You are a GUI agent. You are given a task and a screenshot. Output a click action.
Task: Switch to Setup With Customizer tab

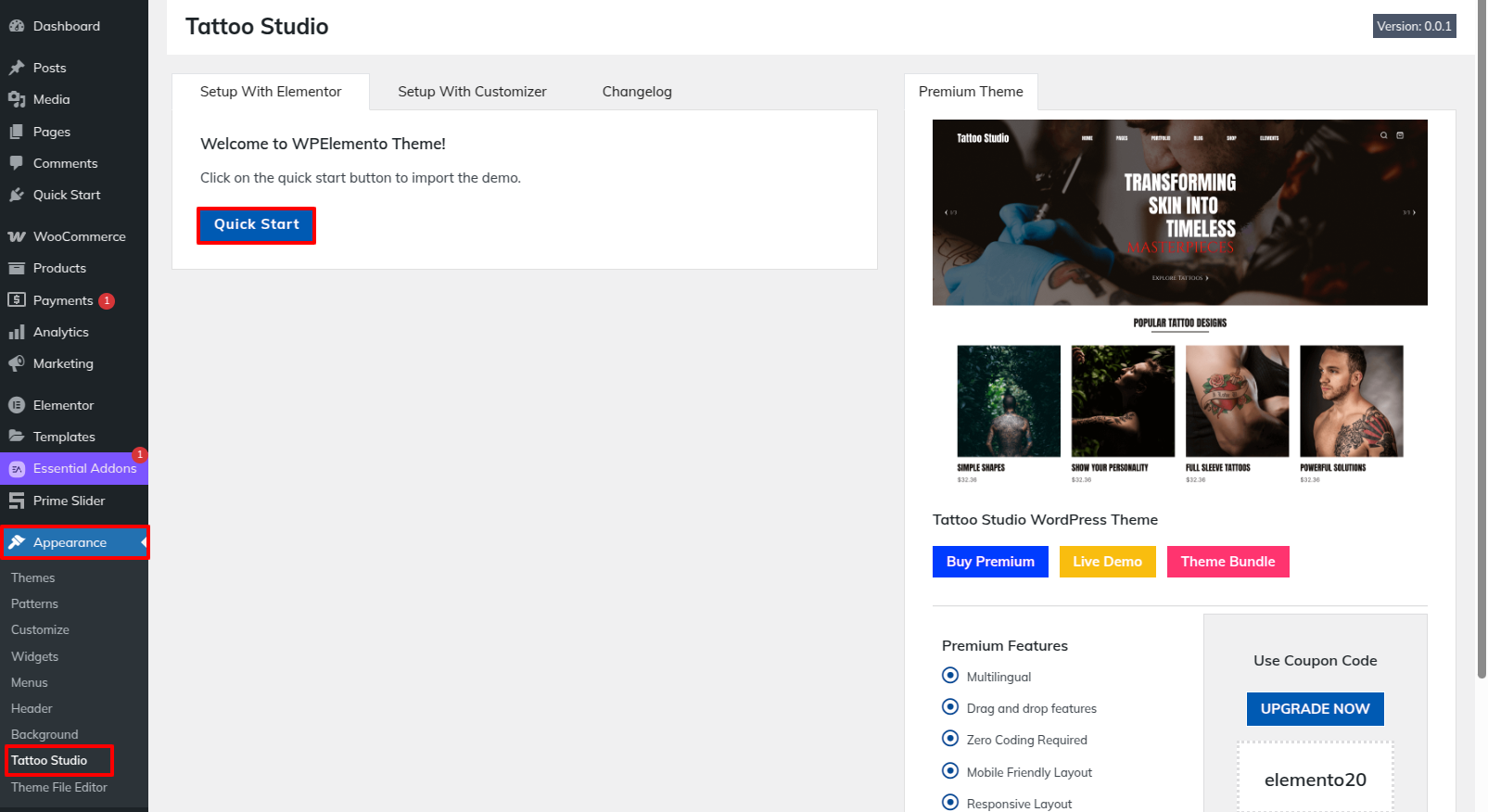(x=472, y=92)
